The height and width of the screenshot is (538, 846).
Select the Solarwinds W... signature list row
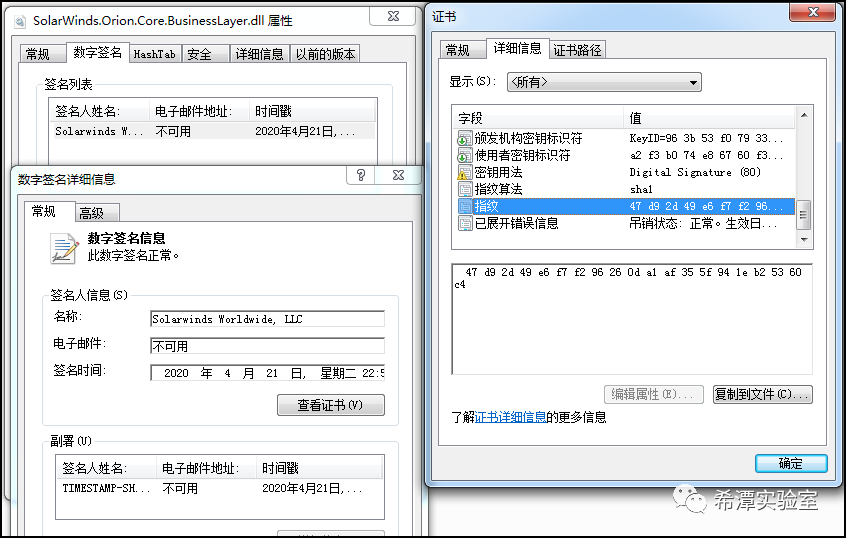pyautogui.click(x=214, y=132)
